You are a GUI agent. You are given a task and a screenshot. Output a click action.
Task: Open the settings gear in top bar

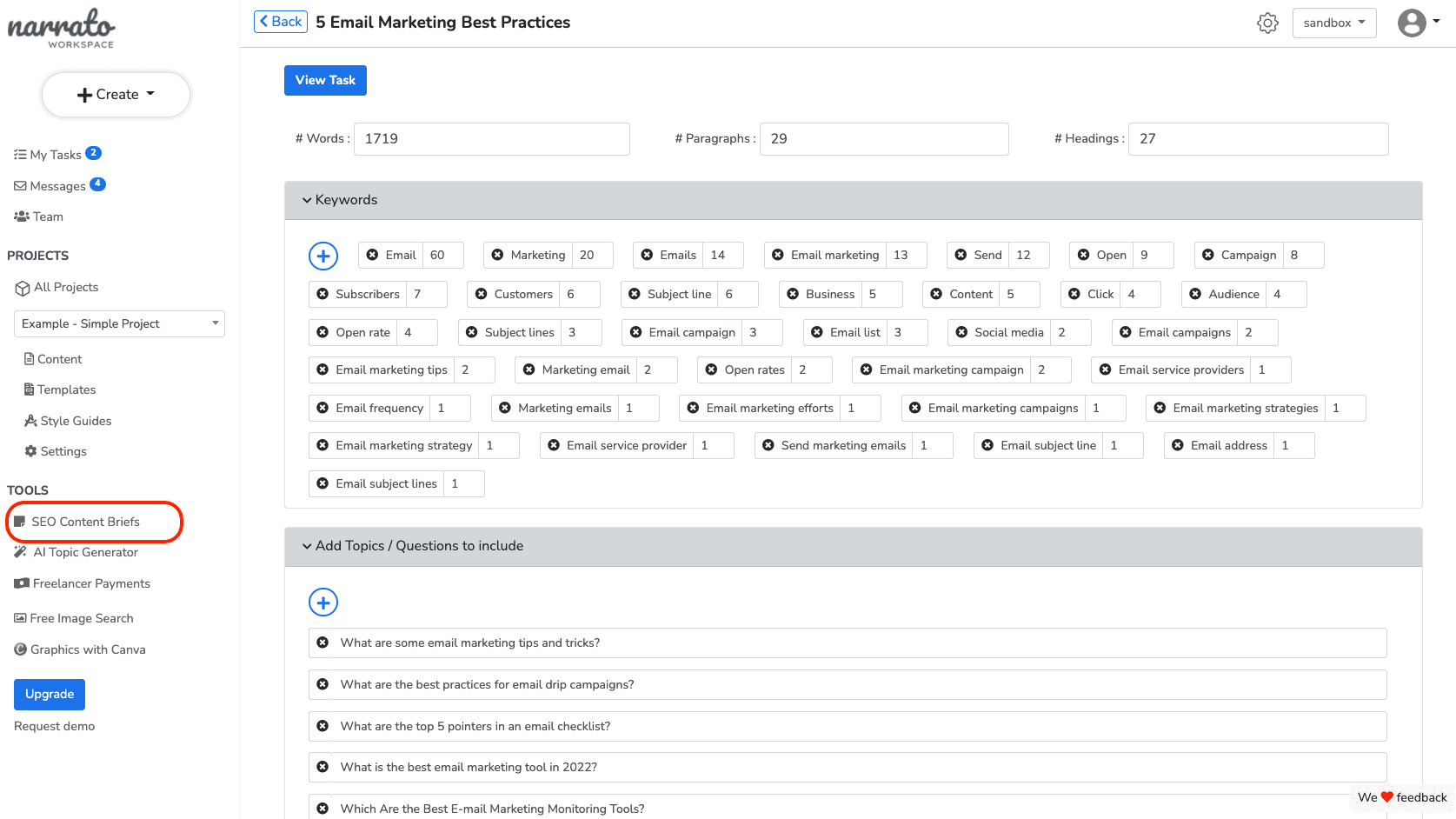[x=1267, y=23]
